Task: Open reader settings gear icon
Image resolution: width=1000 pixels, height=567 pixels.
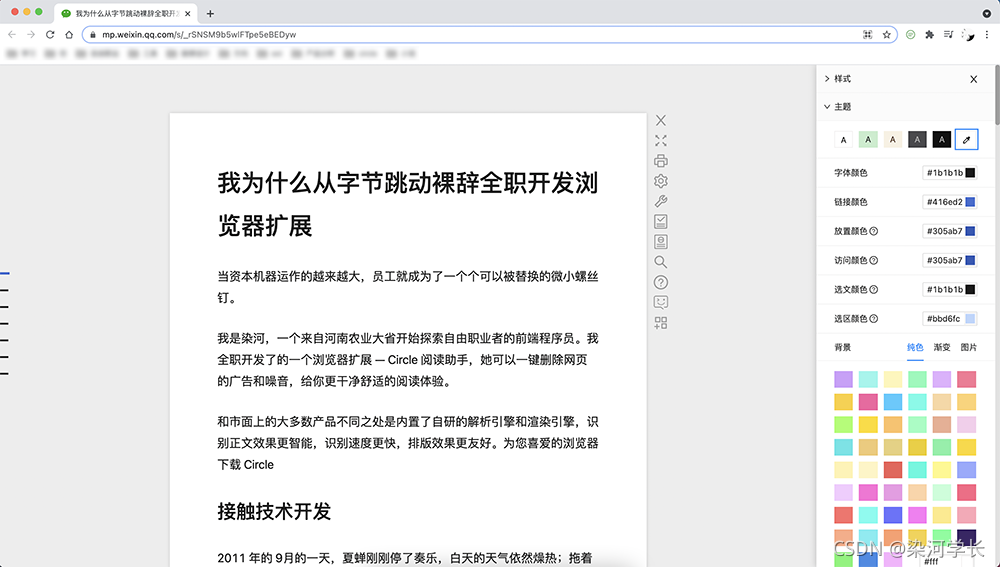Action: point(661,181)
